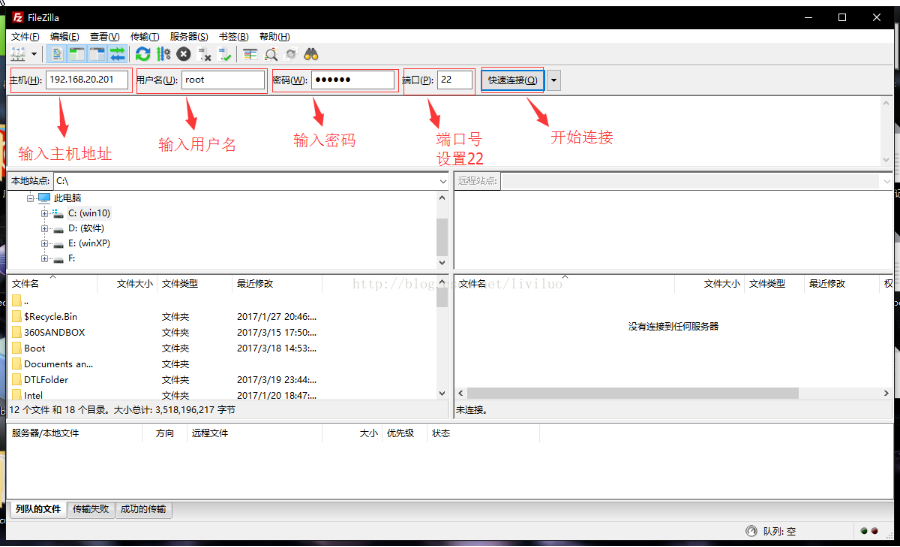Toggle the remote directory tree view

click(98, 55)
